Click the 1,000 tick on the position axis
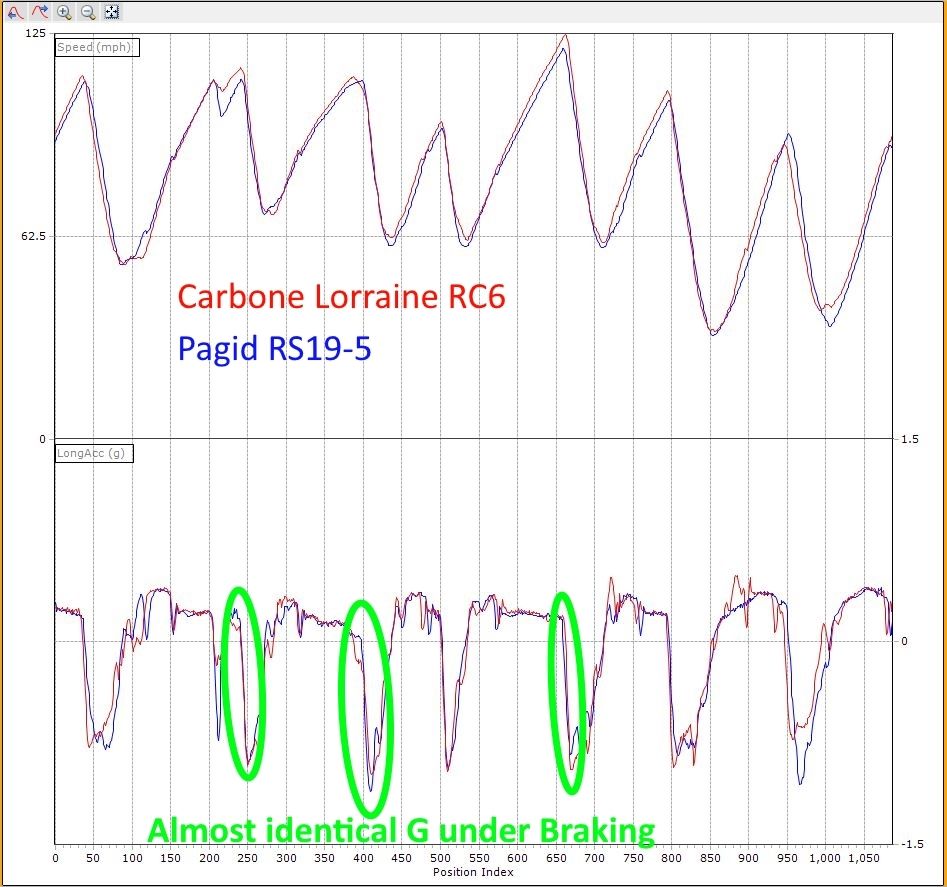Image resolution: width=947 pixels, height=887 pixels. [x=824, y=858]
